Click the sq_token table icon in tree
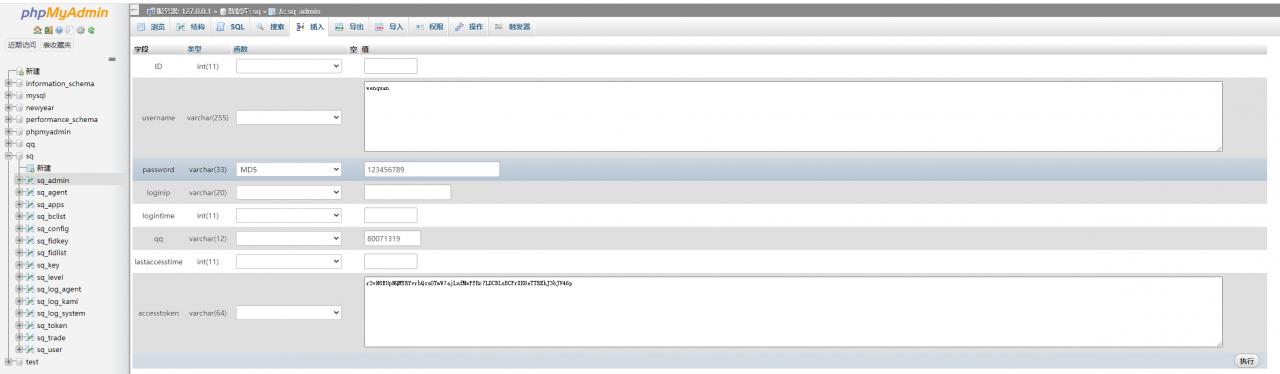 (x=29, y=325)
